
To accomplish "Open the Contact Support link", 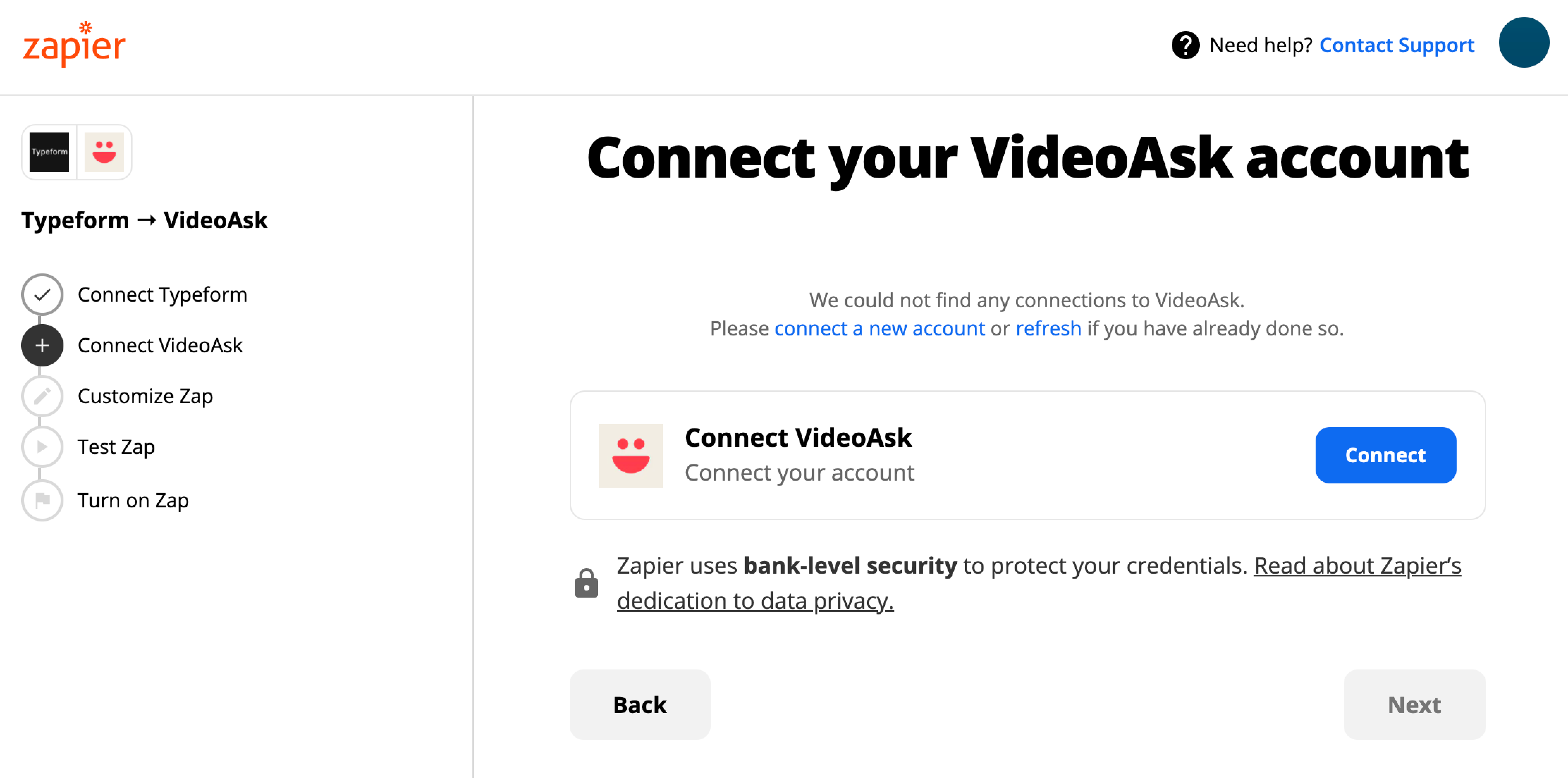I will click(1397, 45).
